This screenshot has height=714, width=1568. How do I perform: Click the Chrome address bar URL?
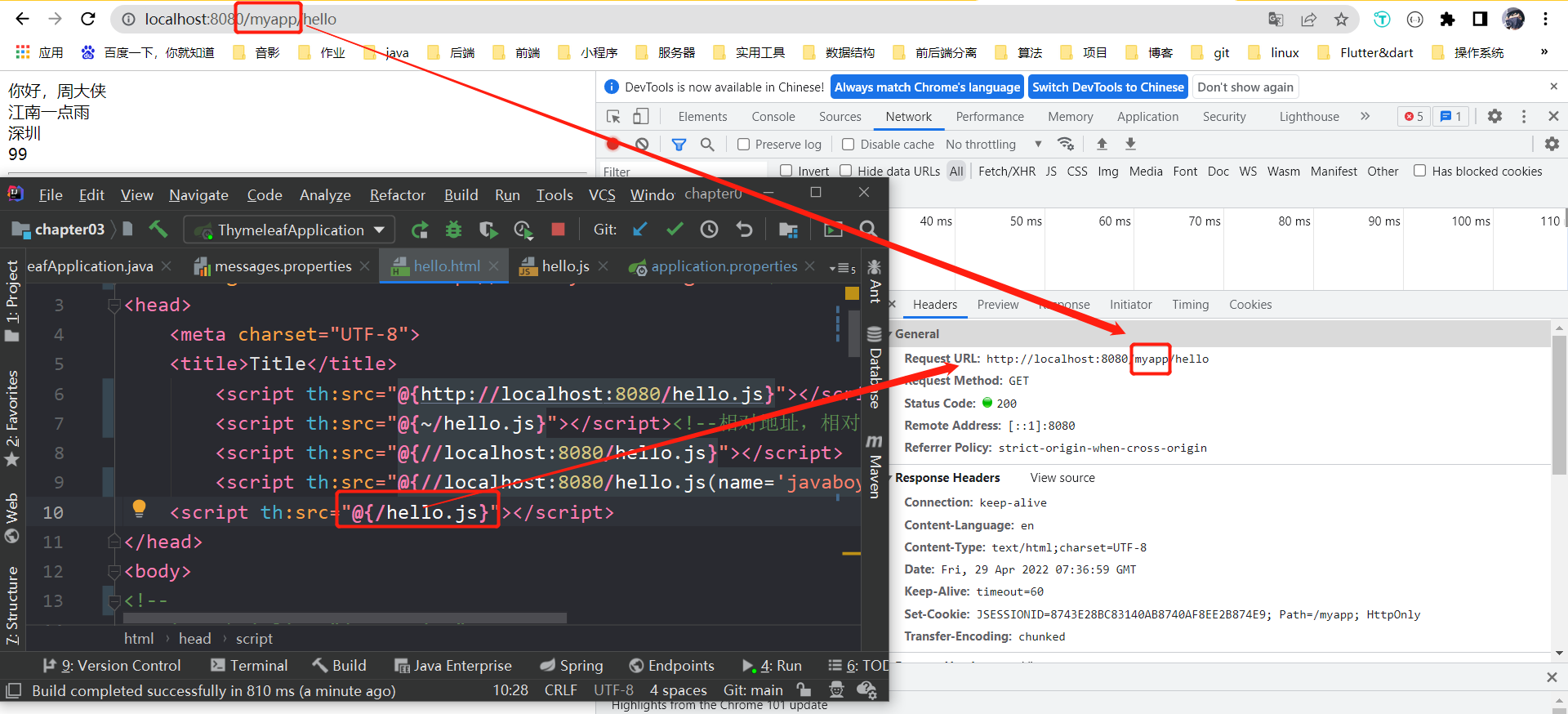[240, 19]
